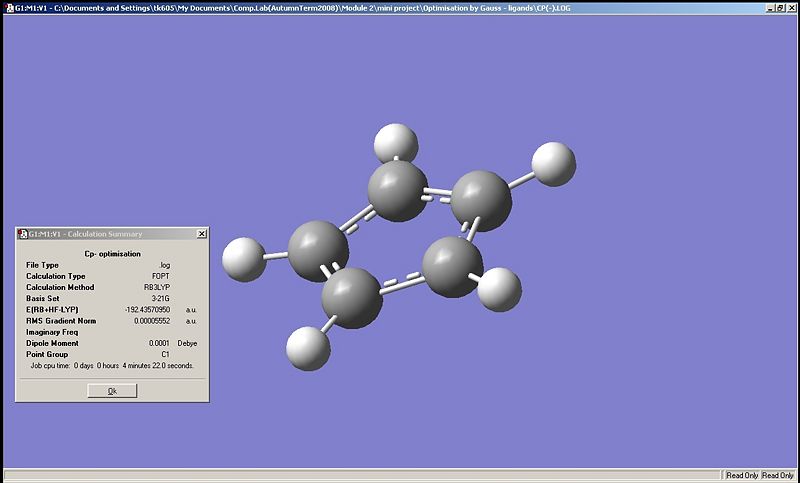Click the Ok button in Calculation Summary
Image resolution: width=800 pixels, height=483 pixels.
click(112, 391)
